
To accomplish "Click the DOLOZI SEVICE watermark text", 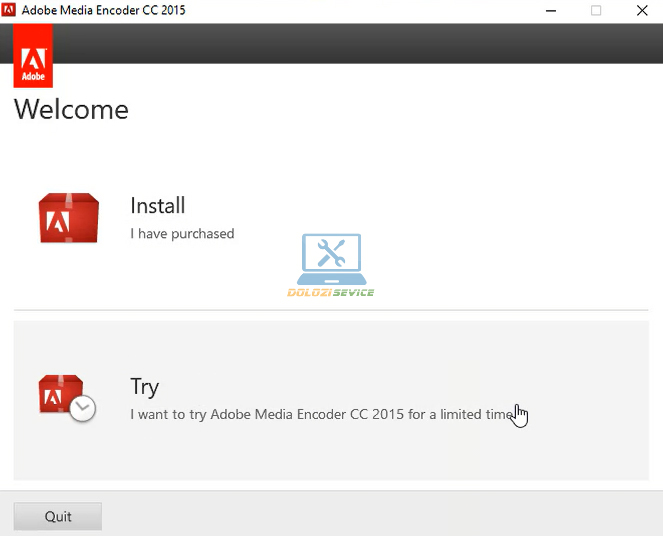I will point(330,293).
